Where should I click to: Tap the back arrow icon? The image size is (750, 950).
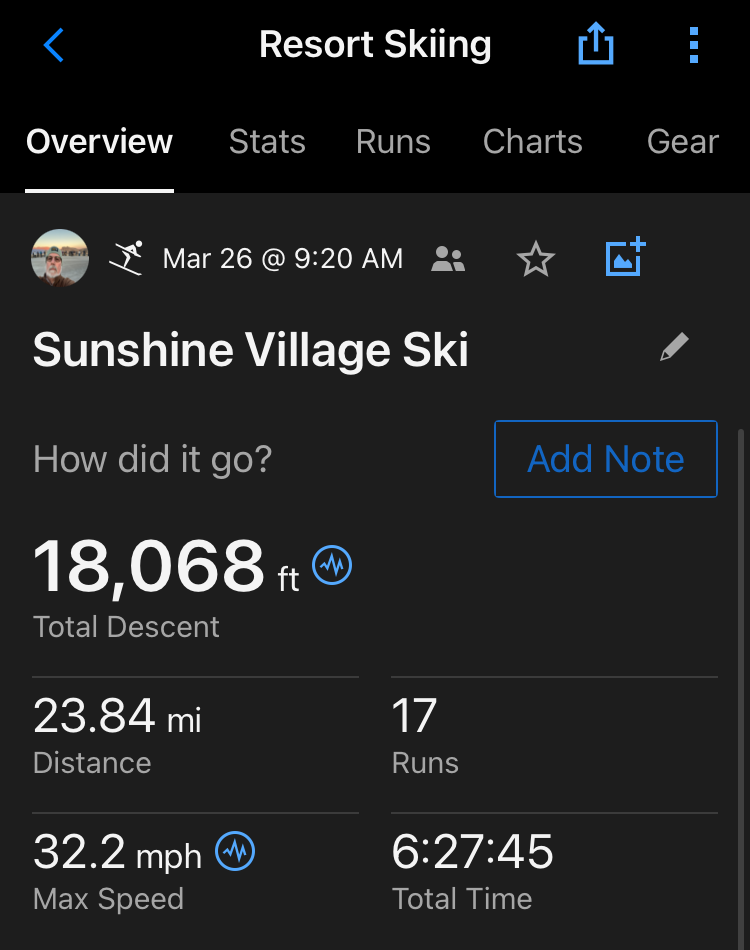pyautogui.click(x=54, y=45)
